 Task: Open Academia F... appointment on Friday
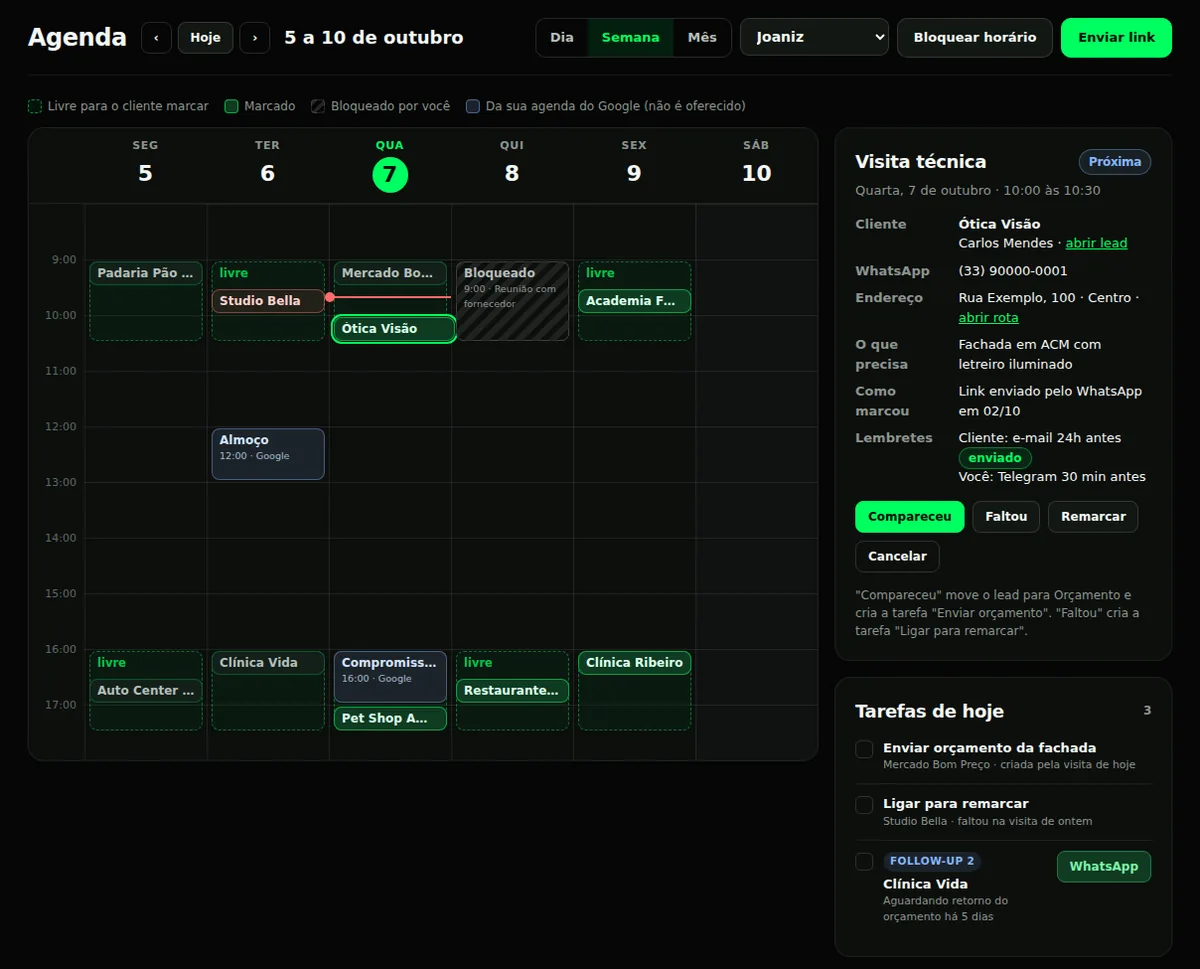(x=634, y=301)
